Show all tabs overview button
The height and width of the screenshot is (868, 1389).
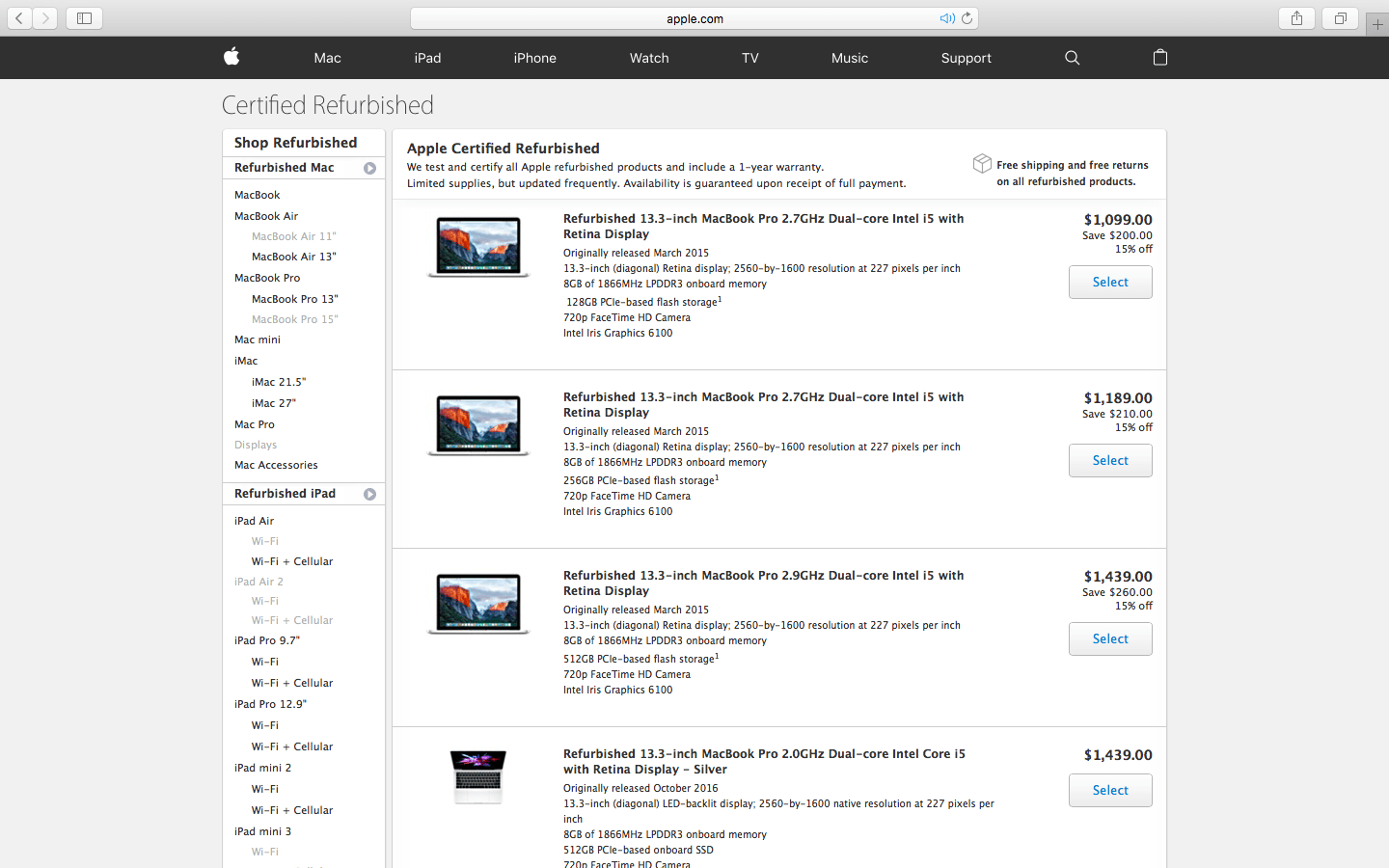tap(1340, 18)
